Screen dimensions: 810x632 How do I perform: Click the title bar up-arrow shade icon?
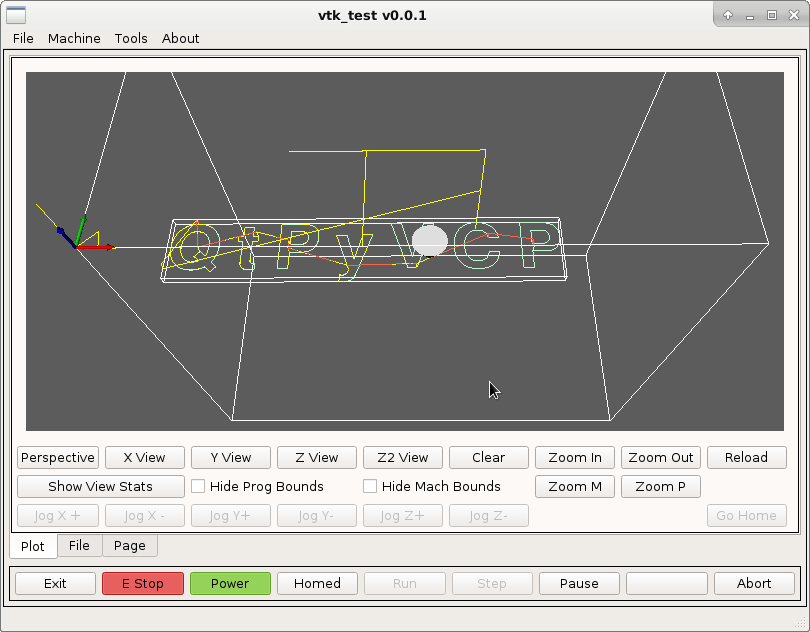pos(728,15)
